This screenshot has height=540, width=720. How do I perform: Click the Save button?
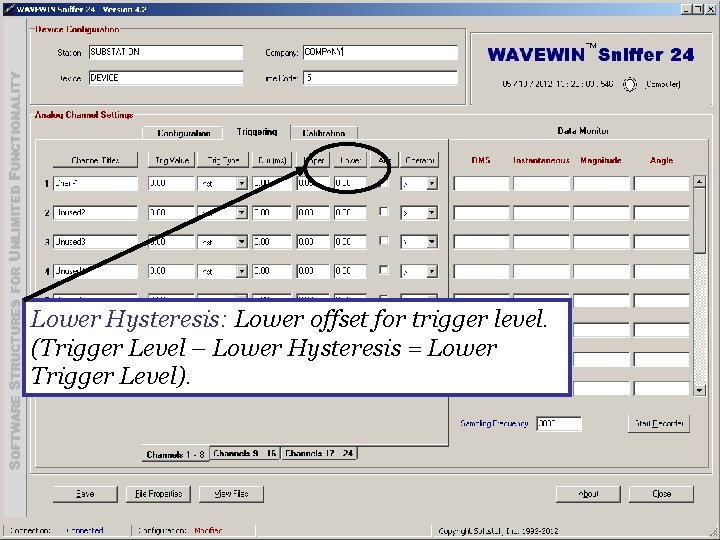[85, 494]
